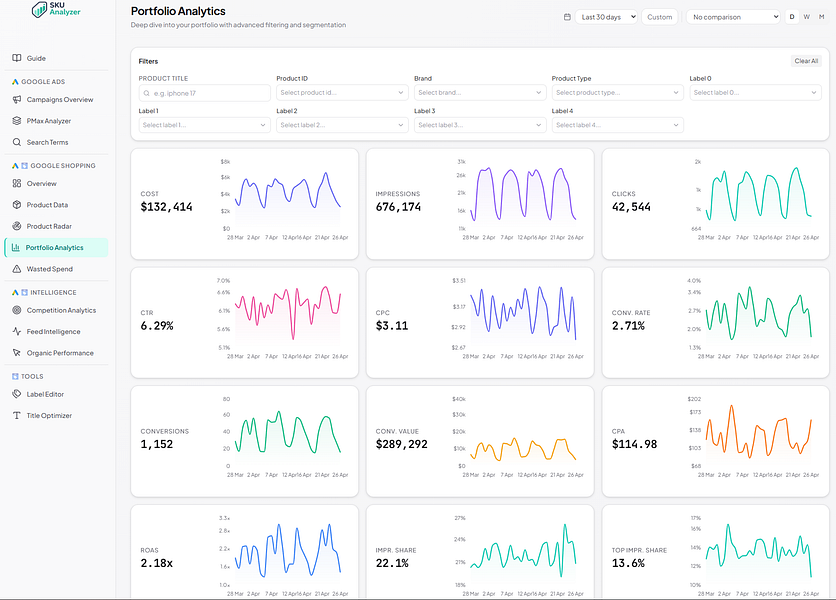Viewport: 836px width, 600px height.
Task: Open the Brand select dropdown
Action: (480, 93)
